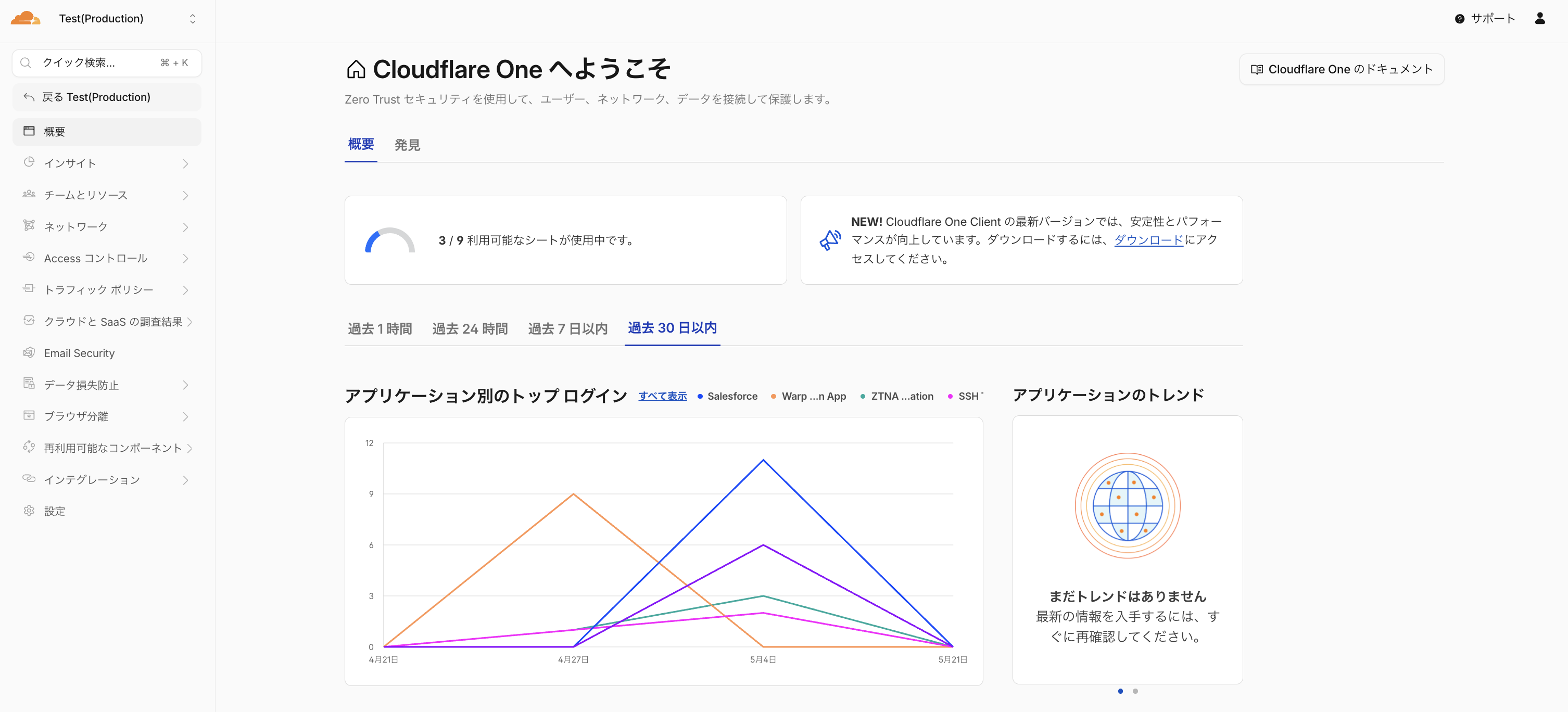Expand the インサイト menu chevron
The image size is (1568, 712).
[x=186, y=163]
